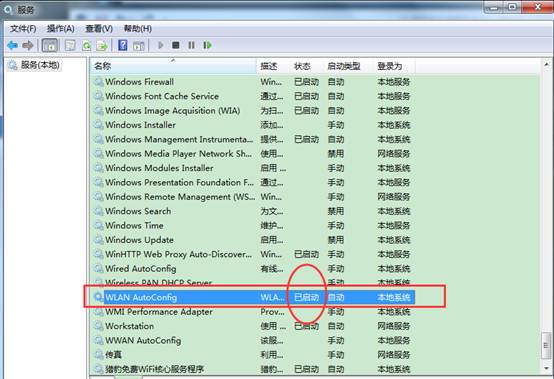The height and width of the screenshot is (379, 554).
Task: Select the Wired AutoConfig service row
Action: point(254,269)
